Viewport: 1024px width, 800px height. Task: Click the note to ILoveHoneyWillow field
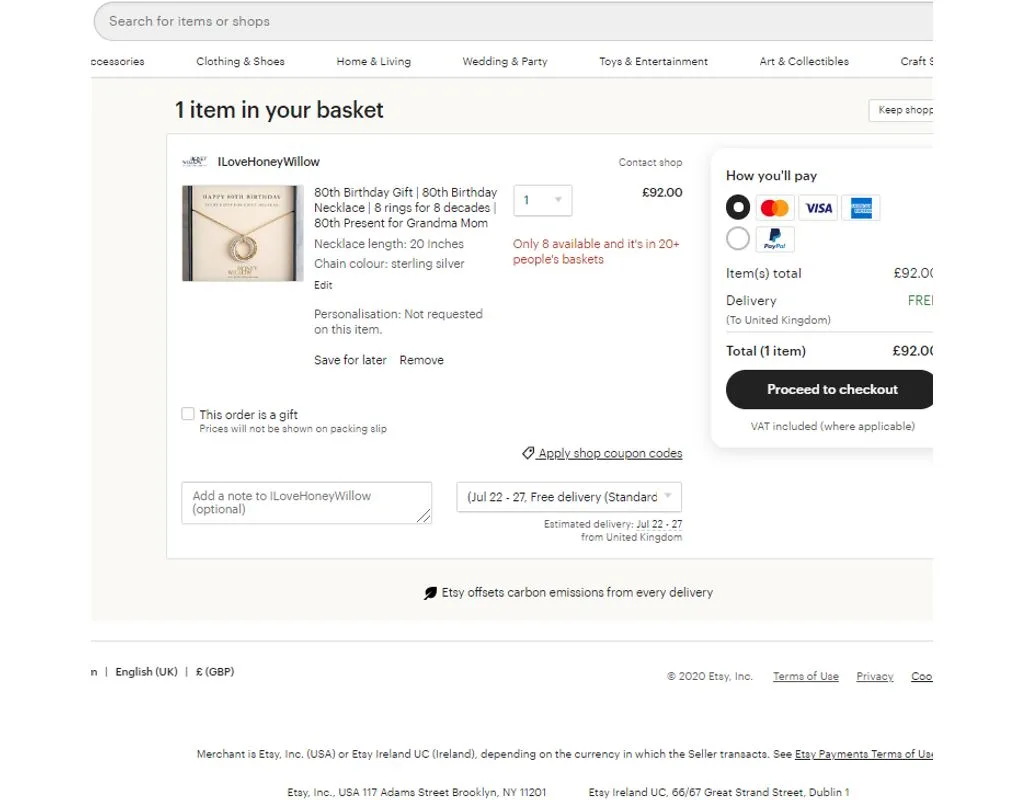306,503
